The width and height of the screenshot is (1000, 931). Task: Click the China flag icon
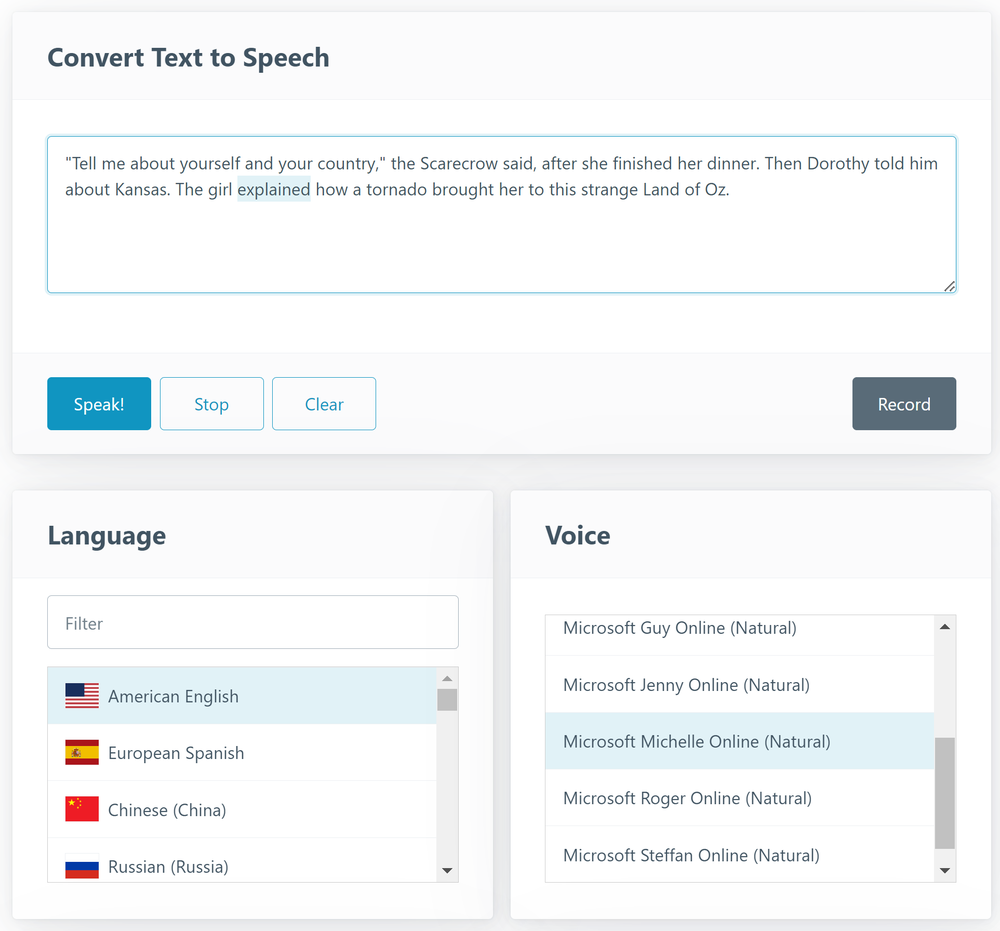82,809
